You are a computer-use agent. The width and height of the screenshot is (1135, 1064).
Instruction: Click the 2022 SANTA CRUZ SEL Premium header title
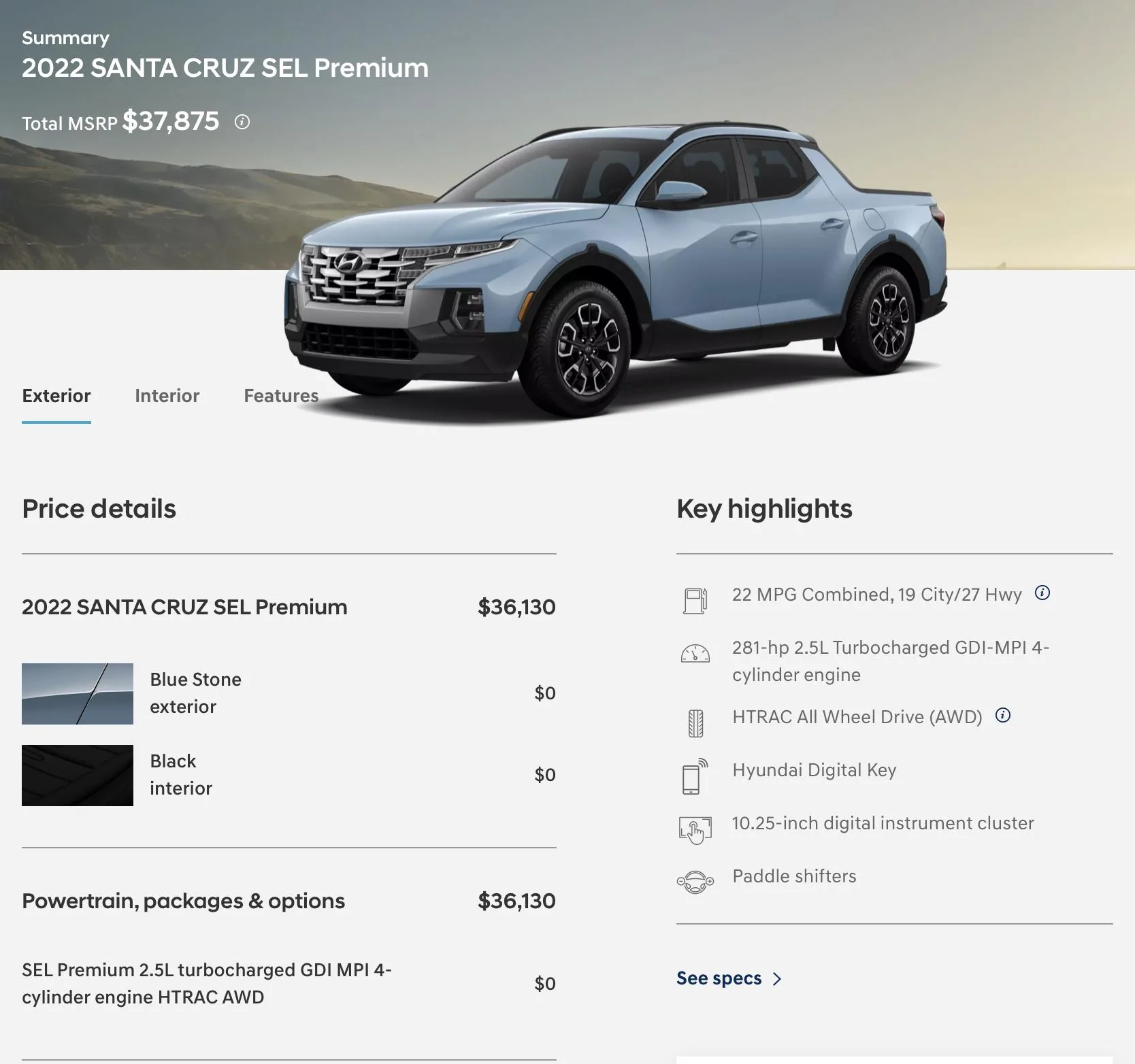pos(225,68)
